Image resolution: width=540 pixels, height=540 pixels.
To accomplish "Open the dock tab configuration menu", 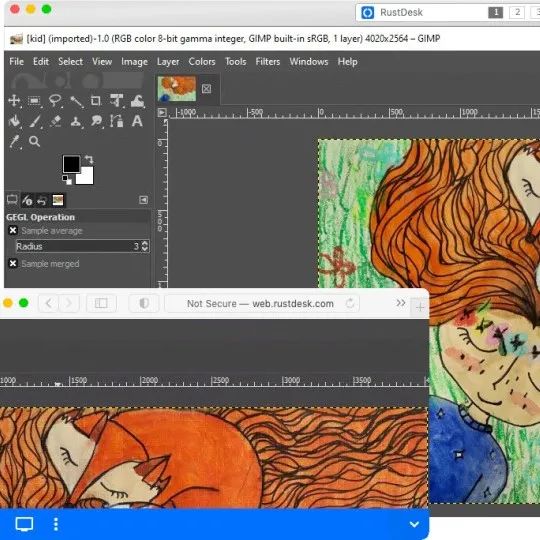I will point(144,200).
